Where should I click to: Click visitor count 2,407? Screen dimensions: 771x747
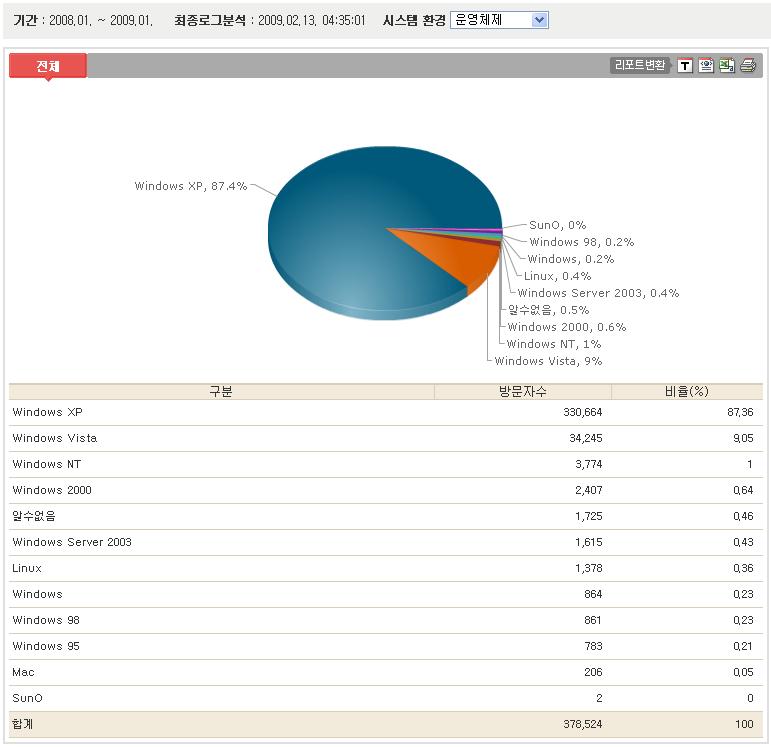tap(589, 490)
